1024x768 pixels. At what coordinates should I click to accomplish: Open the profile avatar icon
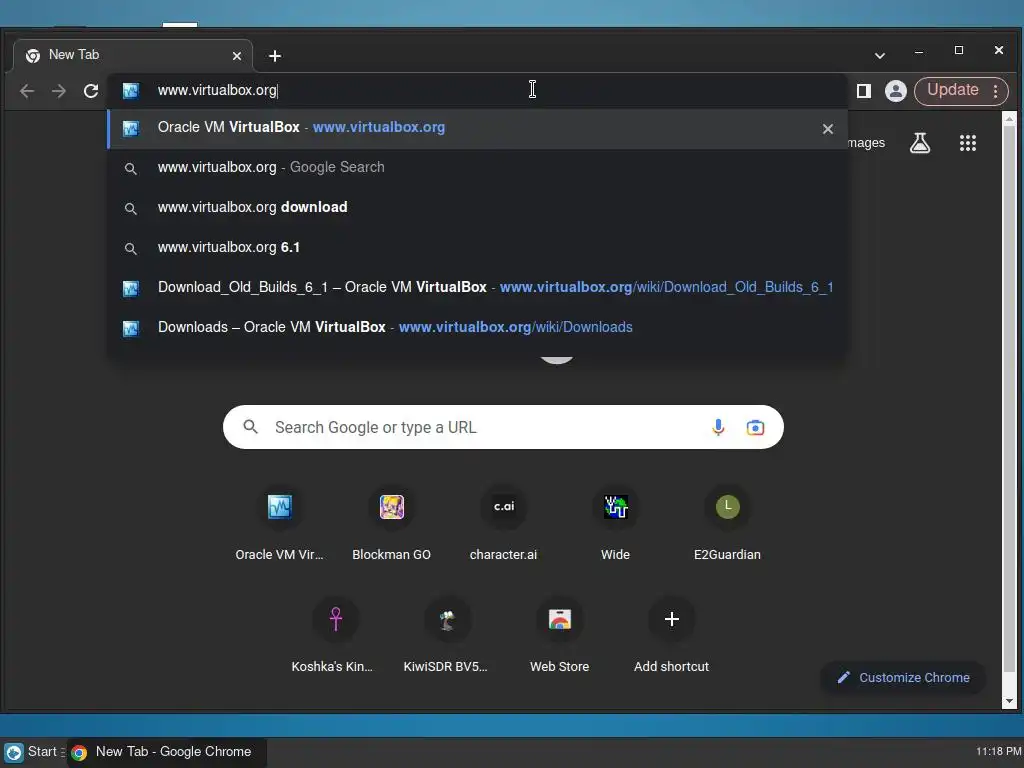tap(895, 91)
